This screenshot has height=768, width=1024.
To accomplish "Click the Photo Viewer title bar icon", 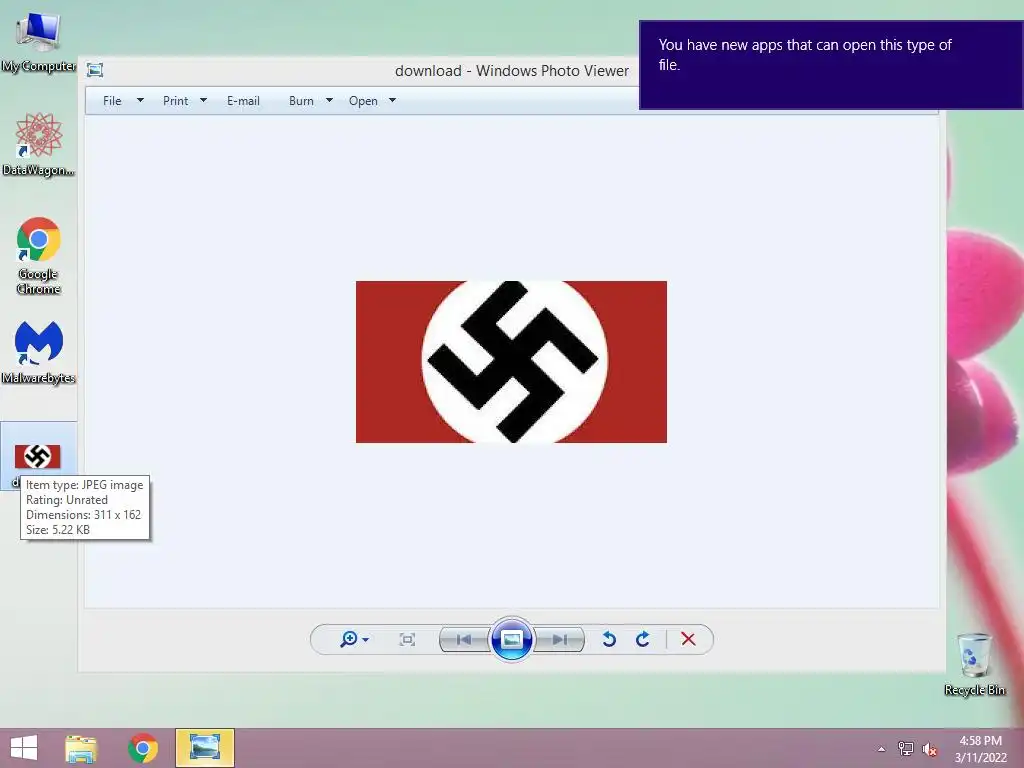I will pos(95,70).
